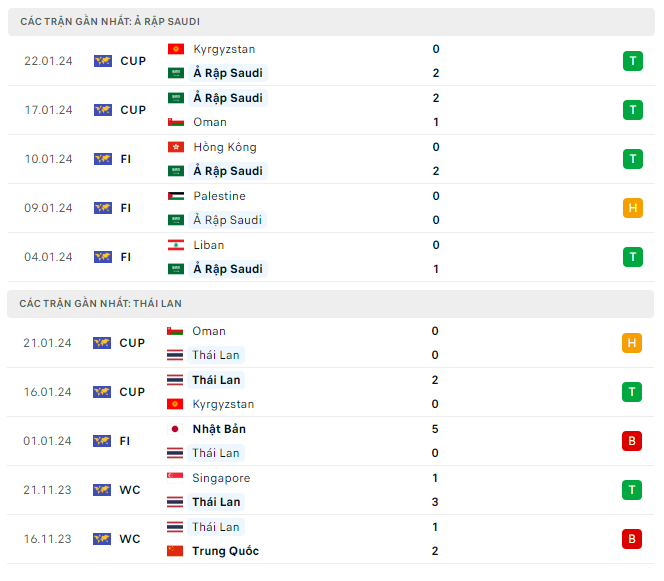Click the Palestine flag icon
The image size is (664, 581).
coord(176,196)
